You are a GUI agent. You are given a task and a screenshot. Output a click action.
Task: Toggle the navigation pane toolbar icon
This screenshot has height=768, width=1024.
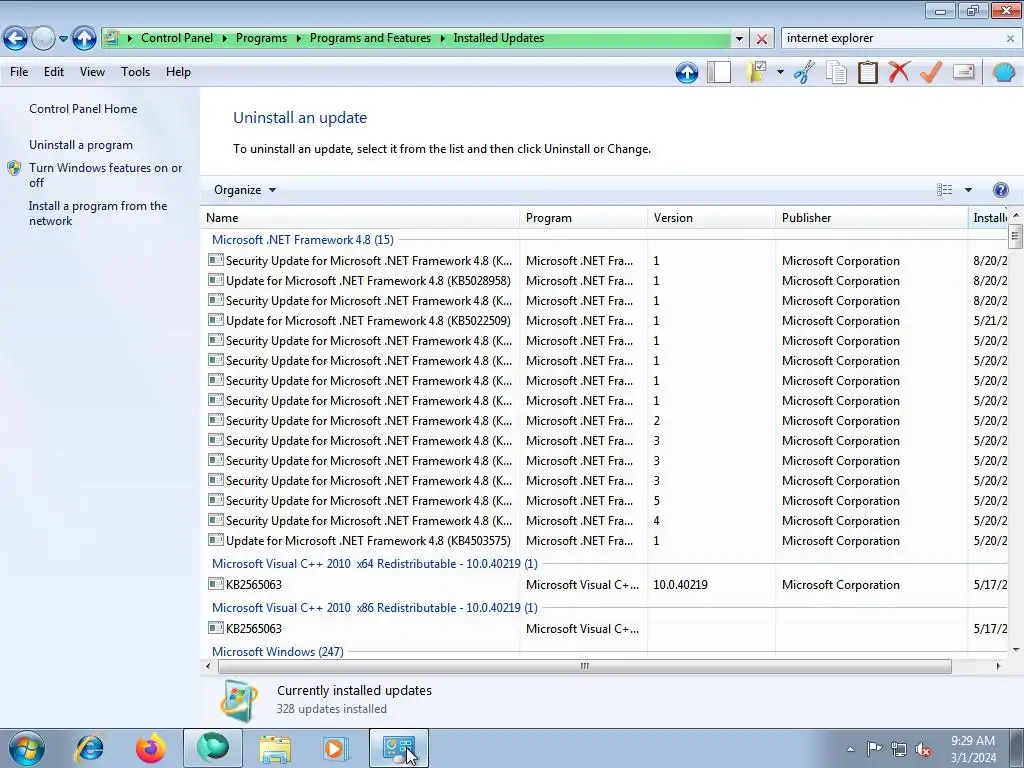point(718,72)
